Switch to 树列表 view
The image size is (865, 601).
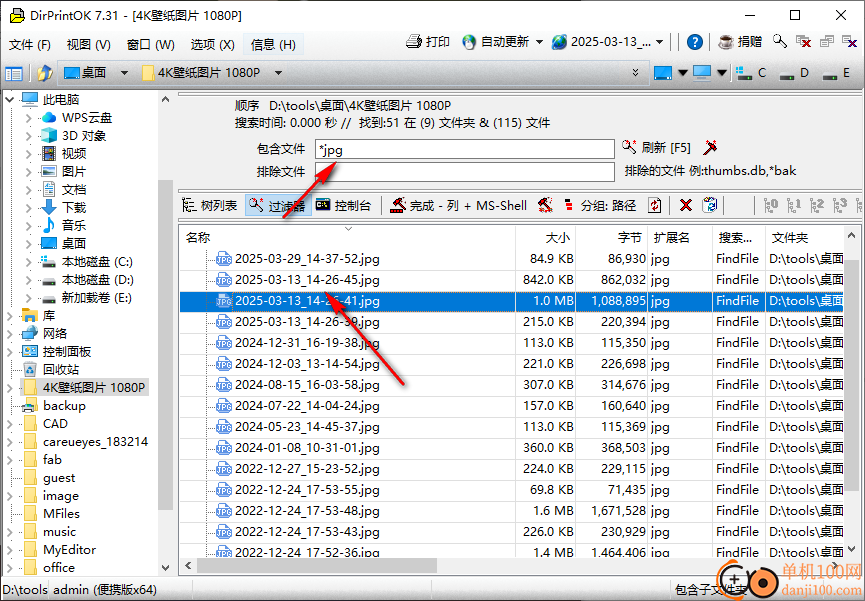coord(210,205)
